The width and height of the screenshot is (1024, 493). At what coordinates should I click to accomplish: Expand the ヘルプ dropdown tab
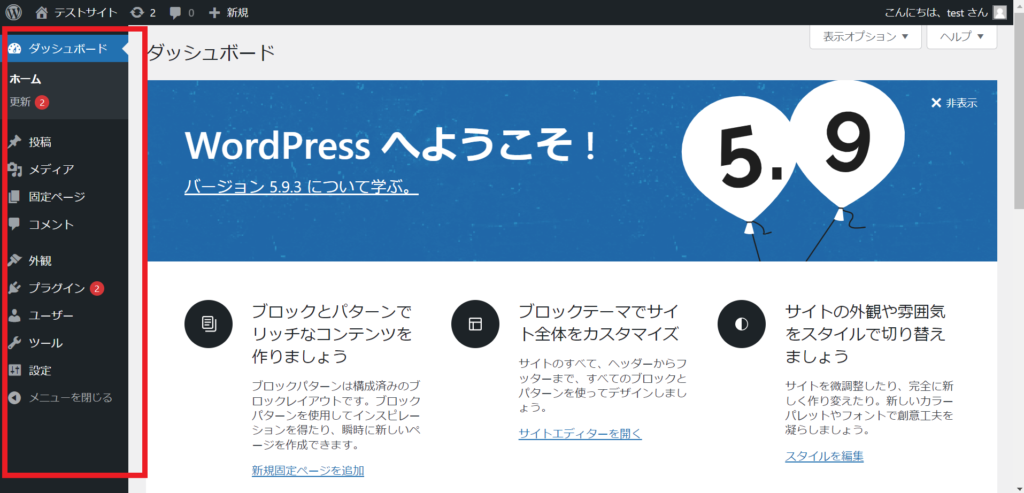pyautogui.click(x=962, y=37)
